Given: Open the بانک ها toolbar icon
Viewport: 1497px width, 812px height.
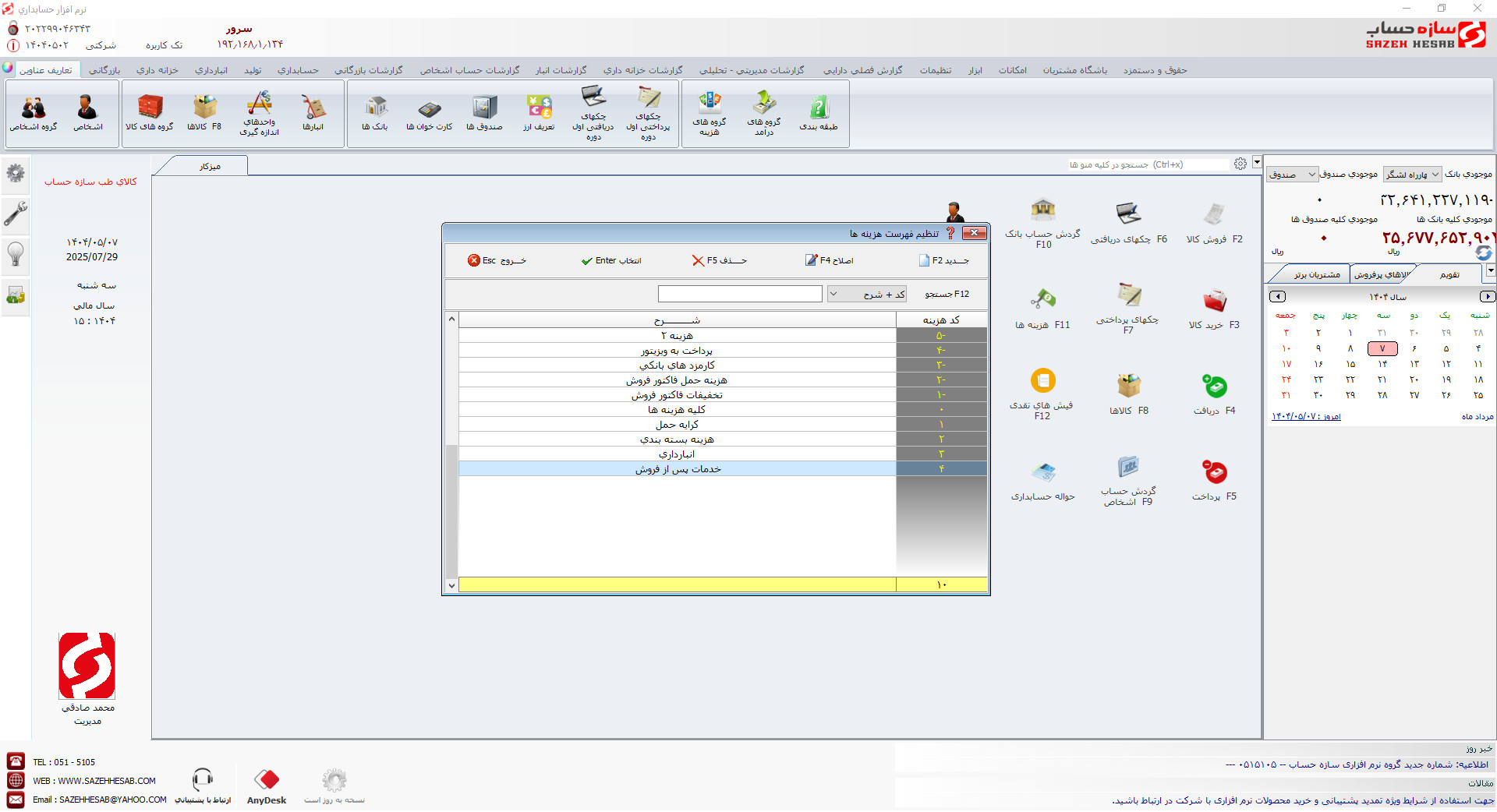Looking at the screenshot, I should 375,113.
